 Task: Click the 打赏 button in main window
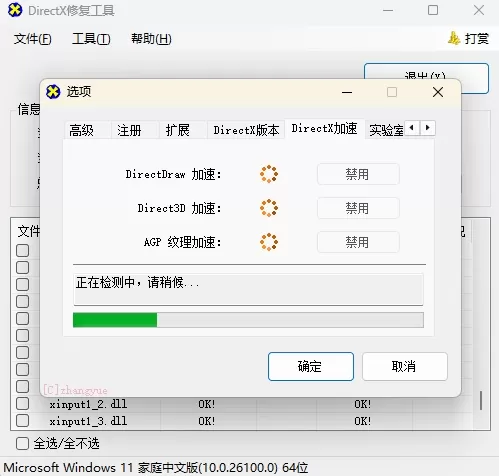tap(468, 39)
